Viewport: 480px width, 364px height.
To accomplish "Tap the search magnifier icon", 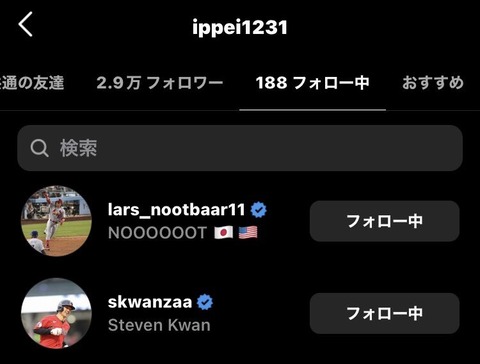I will 40,148.
